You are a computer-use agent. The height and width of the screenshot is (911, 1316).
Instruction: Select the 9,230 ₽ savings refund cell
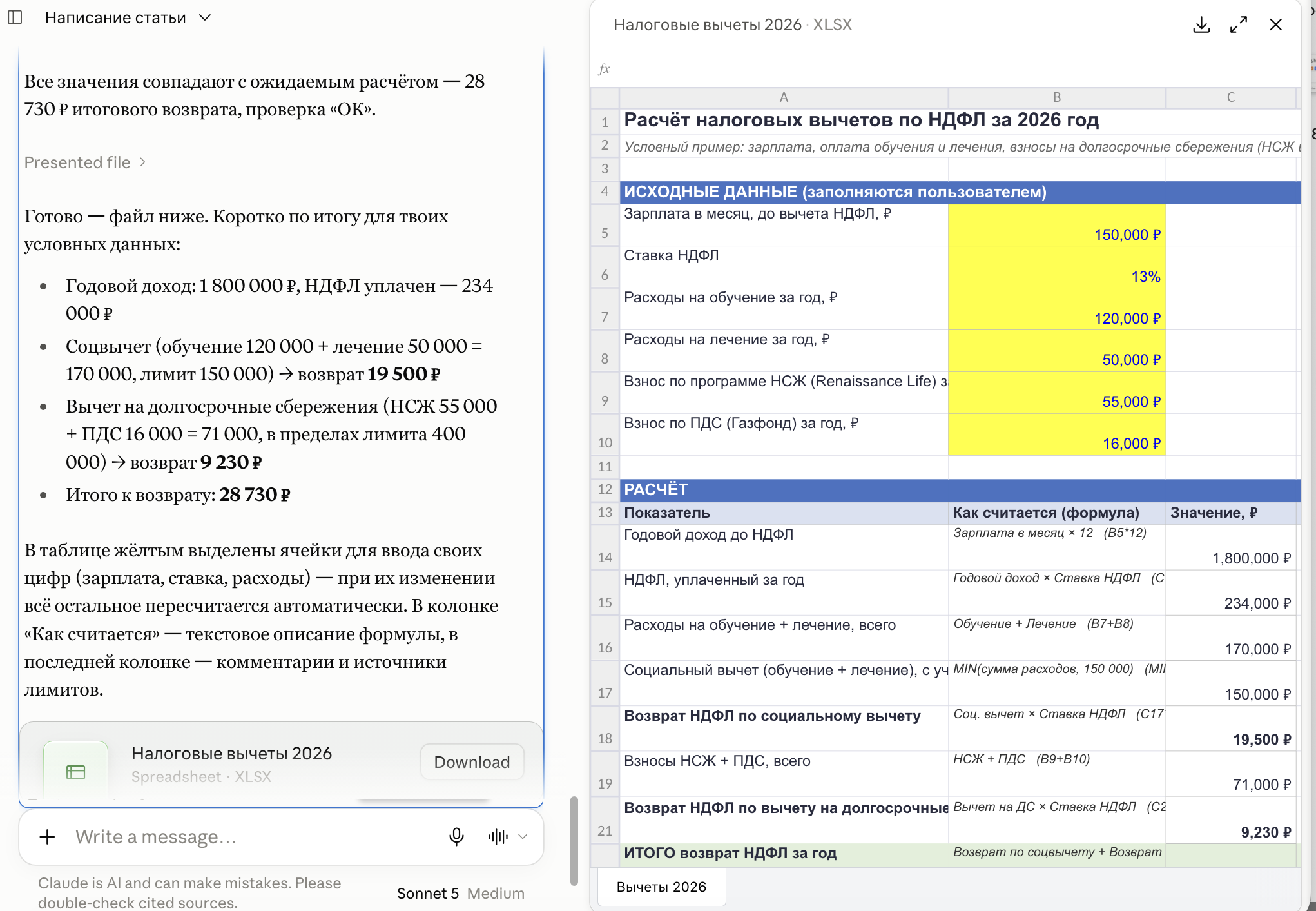coord(1231,820)
